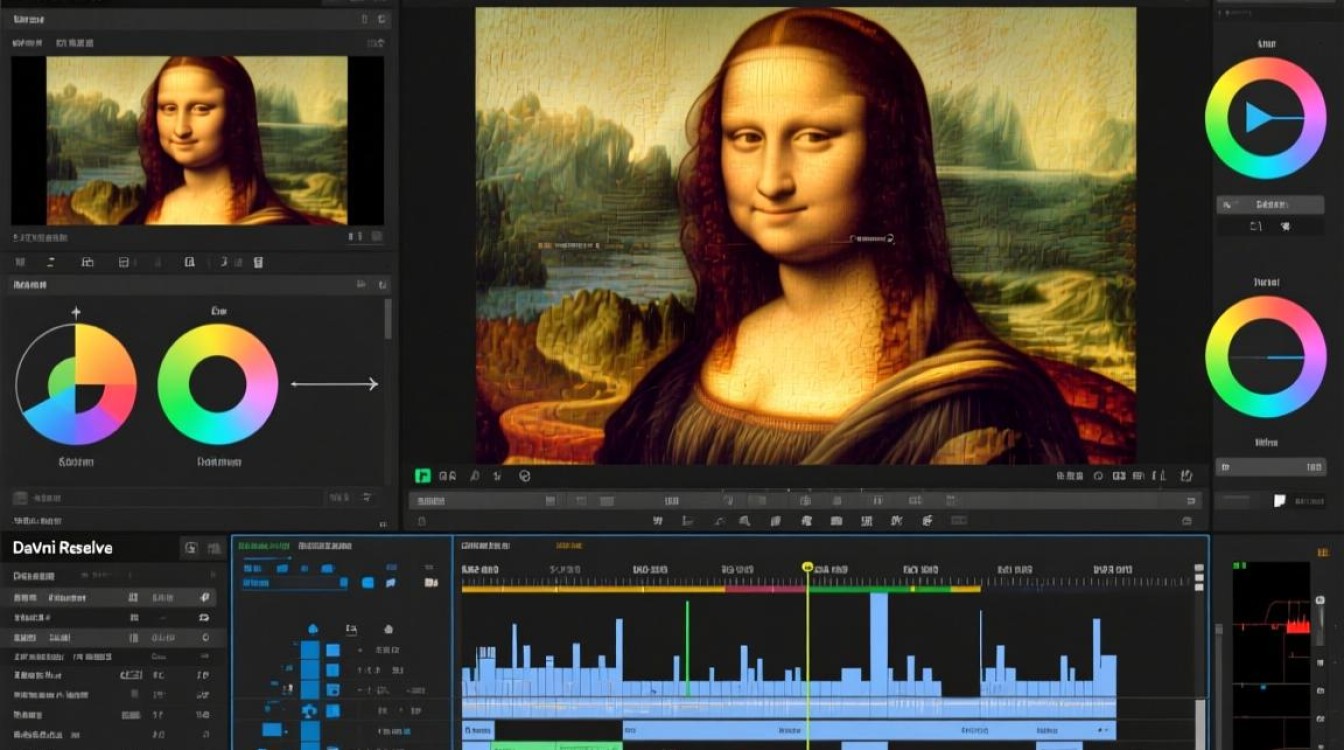
Task: Toggle the loop icon in the second list row
Action: pos(205,617)
